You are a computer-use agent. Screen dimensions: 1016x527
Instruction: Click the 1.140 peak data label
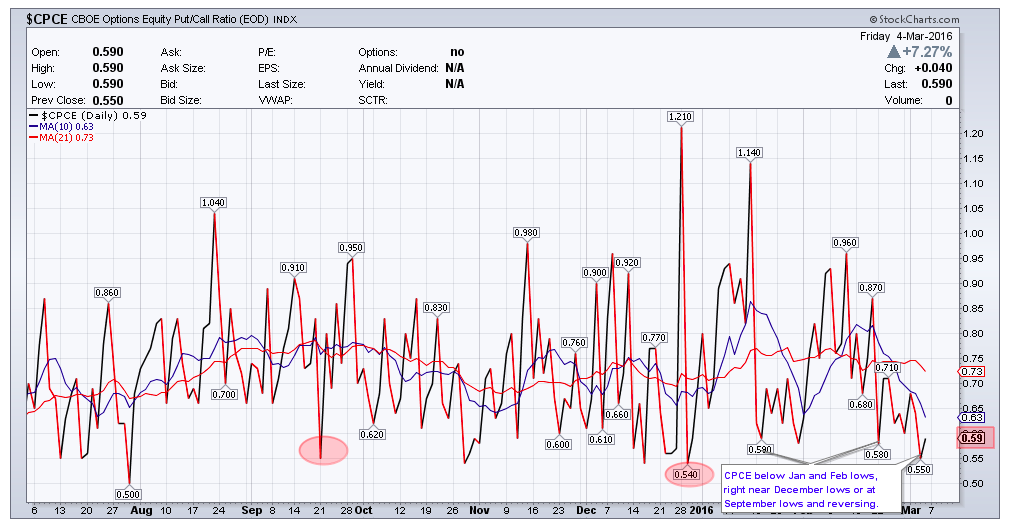pyautogui.click(x=749, y=153)
